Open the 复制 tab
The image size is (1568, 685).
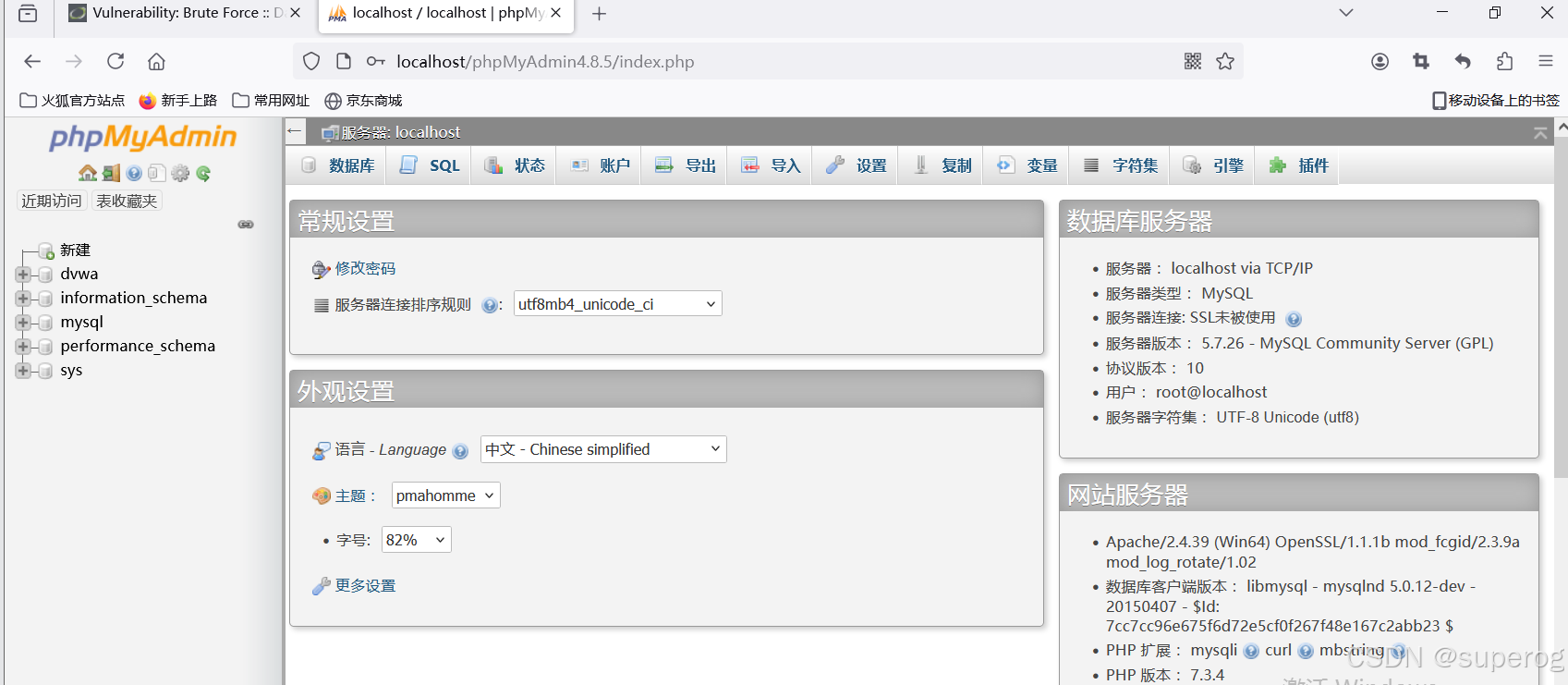(942, 165)
